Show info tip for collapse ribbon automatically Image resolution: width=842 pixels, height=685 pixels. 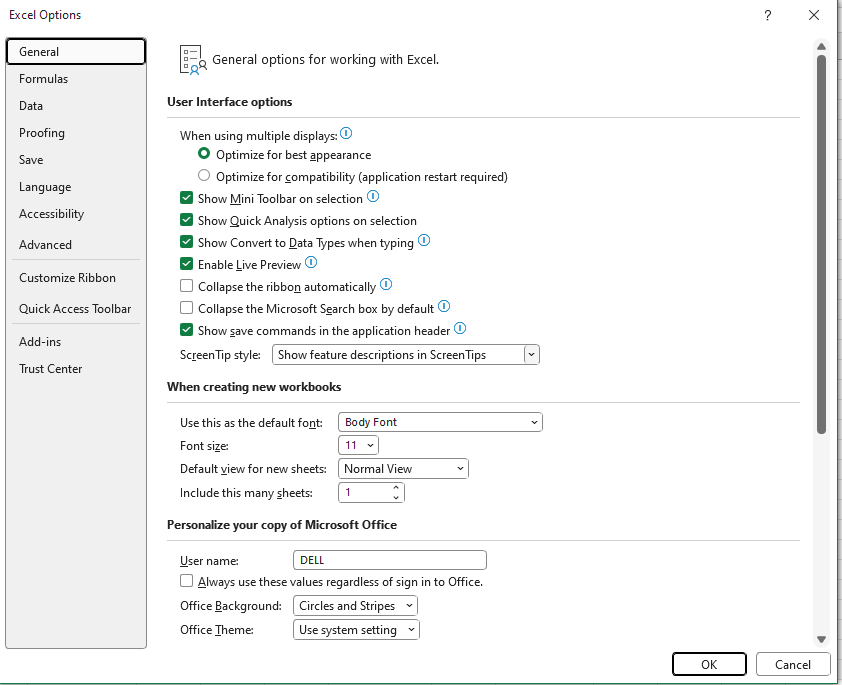(386, 284)
